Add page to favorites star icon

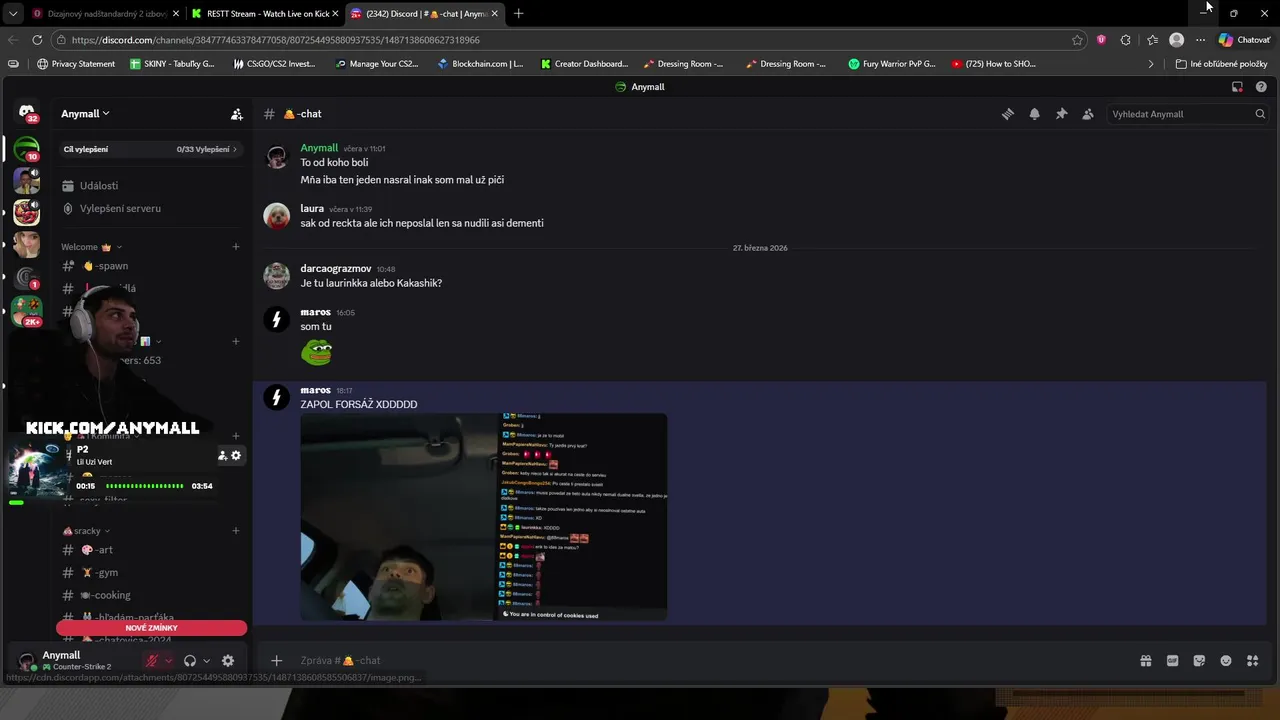pos(1077,40)
